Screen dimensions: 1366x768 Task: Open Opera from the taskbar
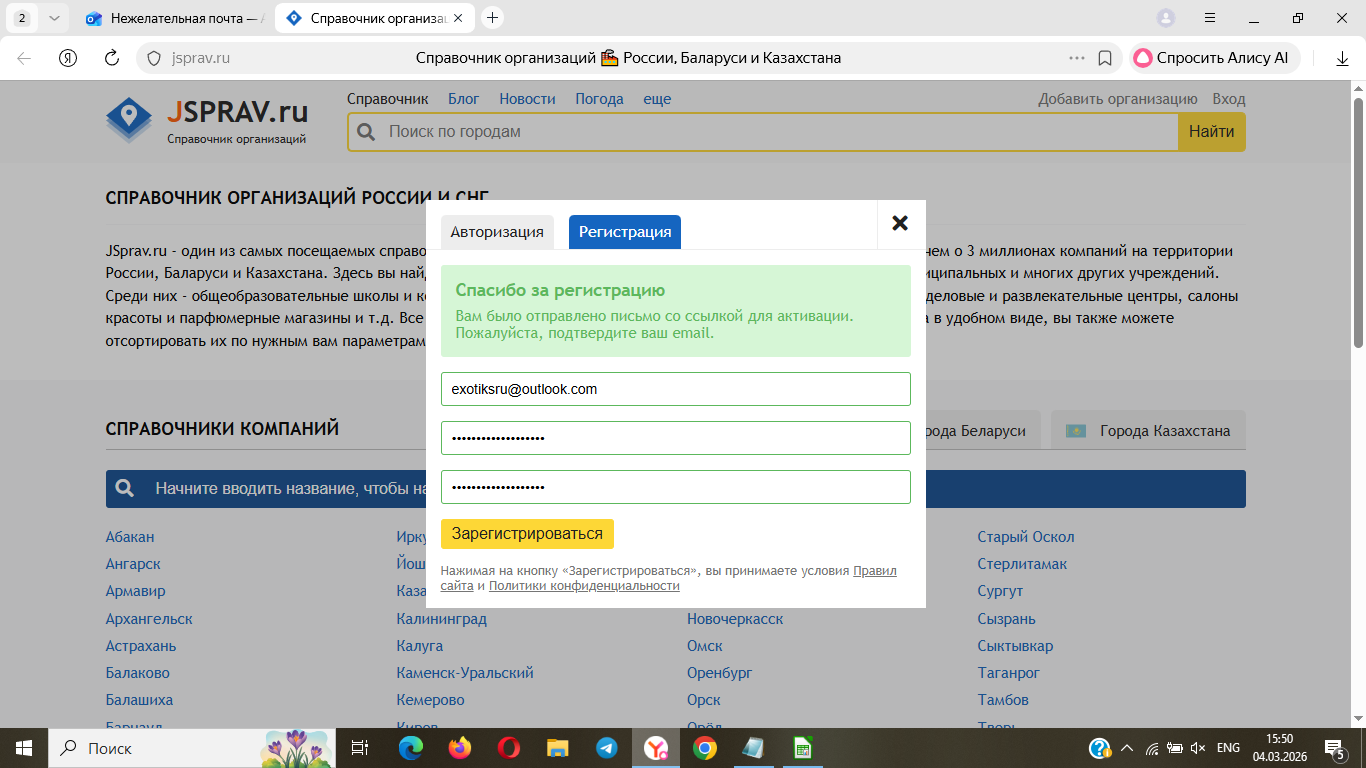509,748
